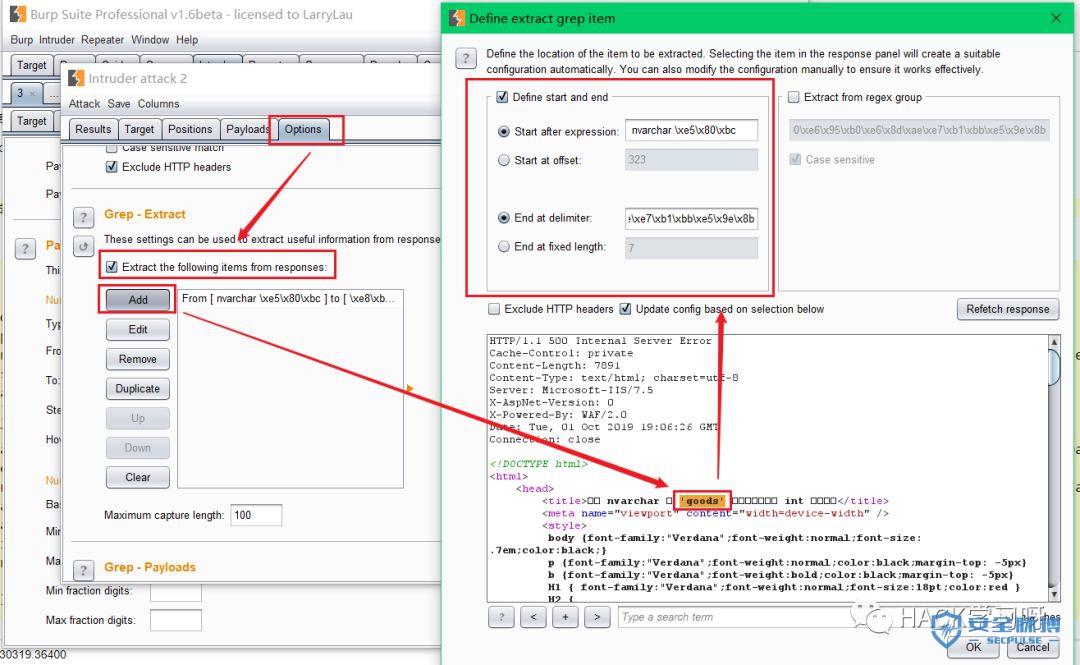Click response panel scrollbar down arrow
Image resolution: width=1080 pixels, height=665 pixels.
[x=1054, y=594]
